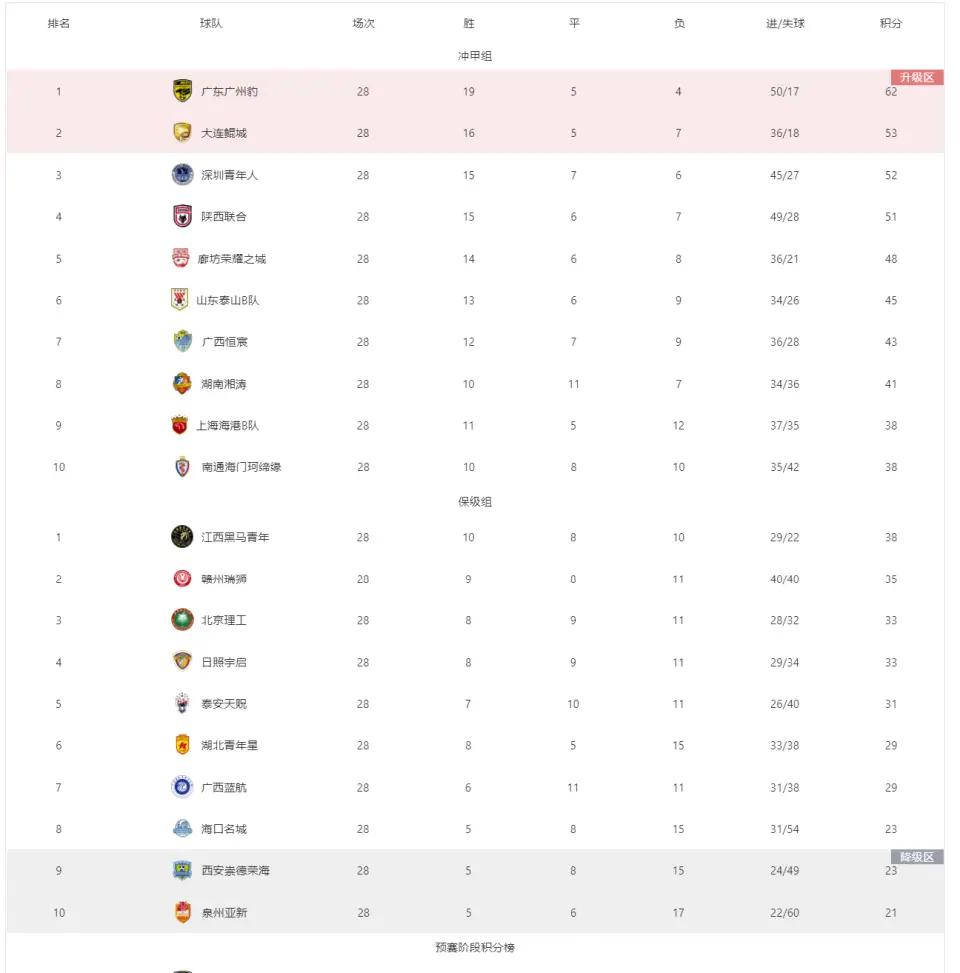Open the 西安崇德荣海 team link

point(235,871)
